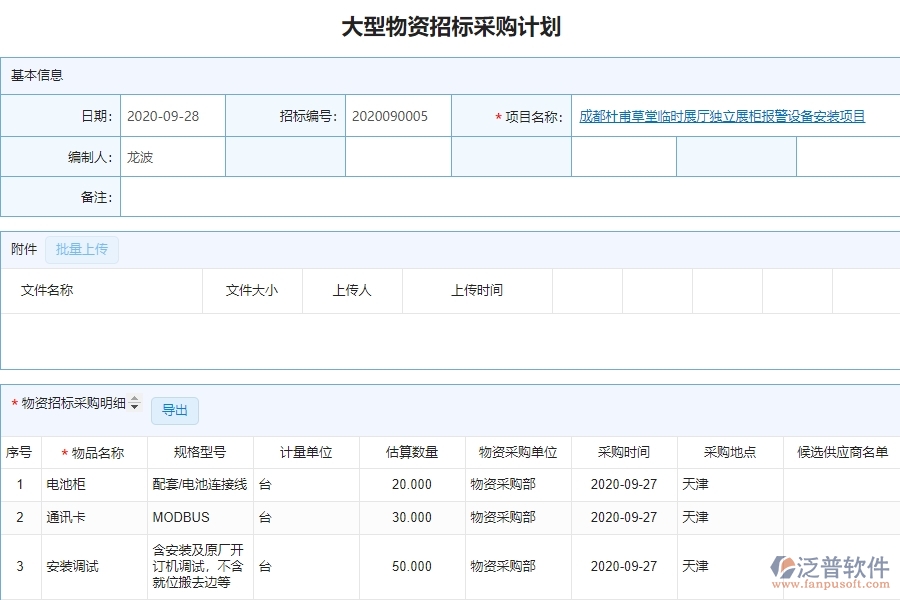This screenshot has height=600, width=900.
Task: Click the 批量上传 batch upload button
Action: 82,249
